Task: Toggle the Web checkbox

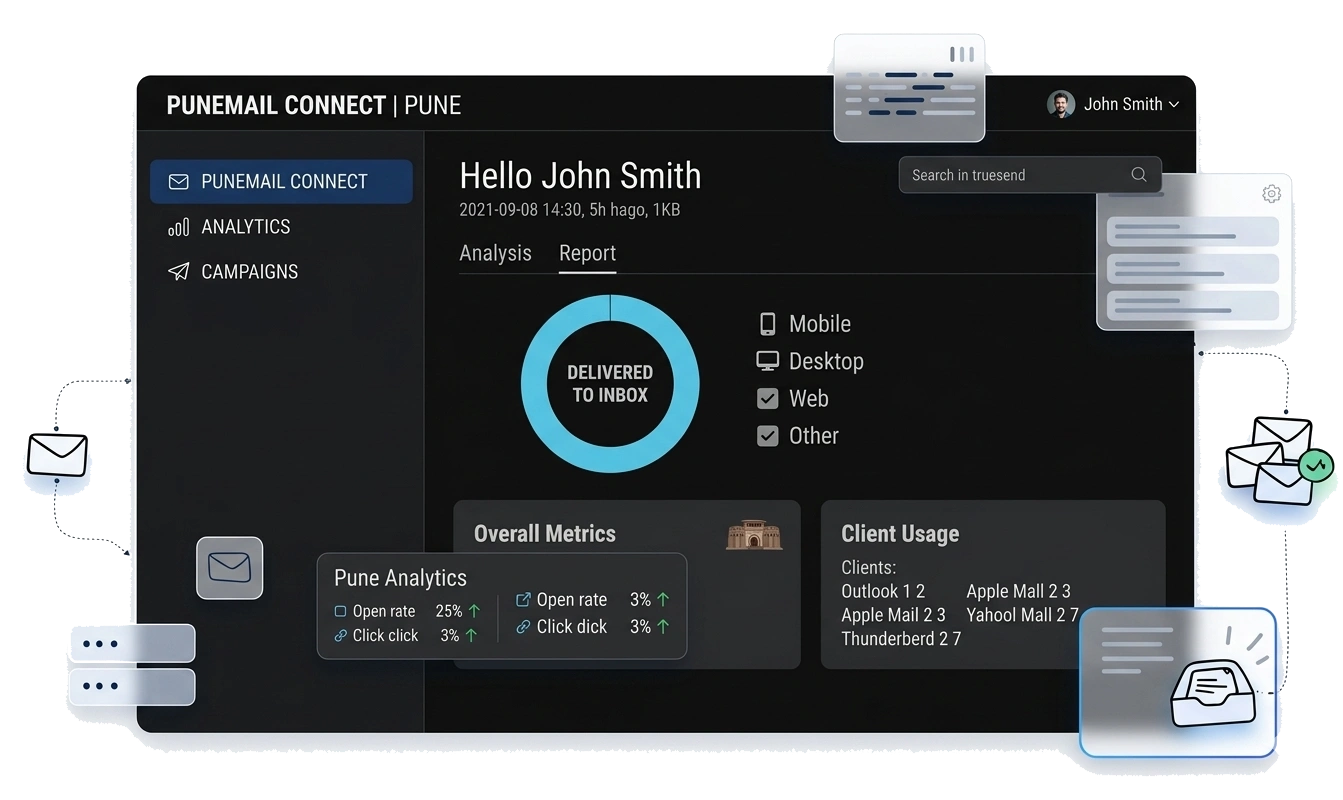Action: pos(767,399)
